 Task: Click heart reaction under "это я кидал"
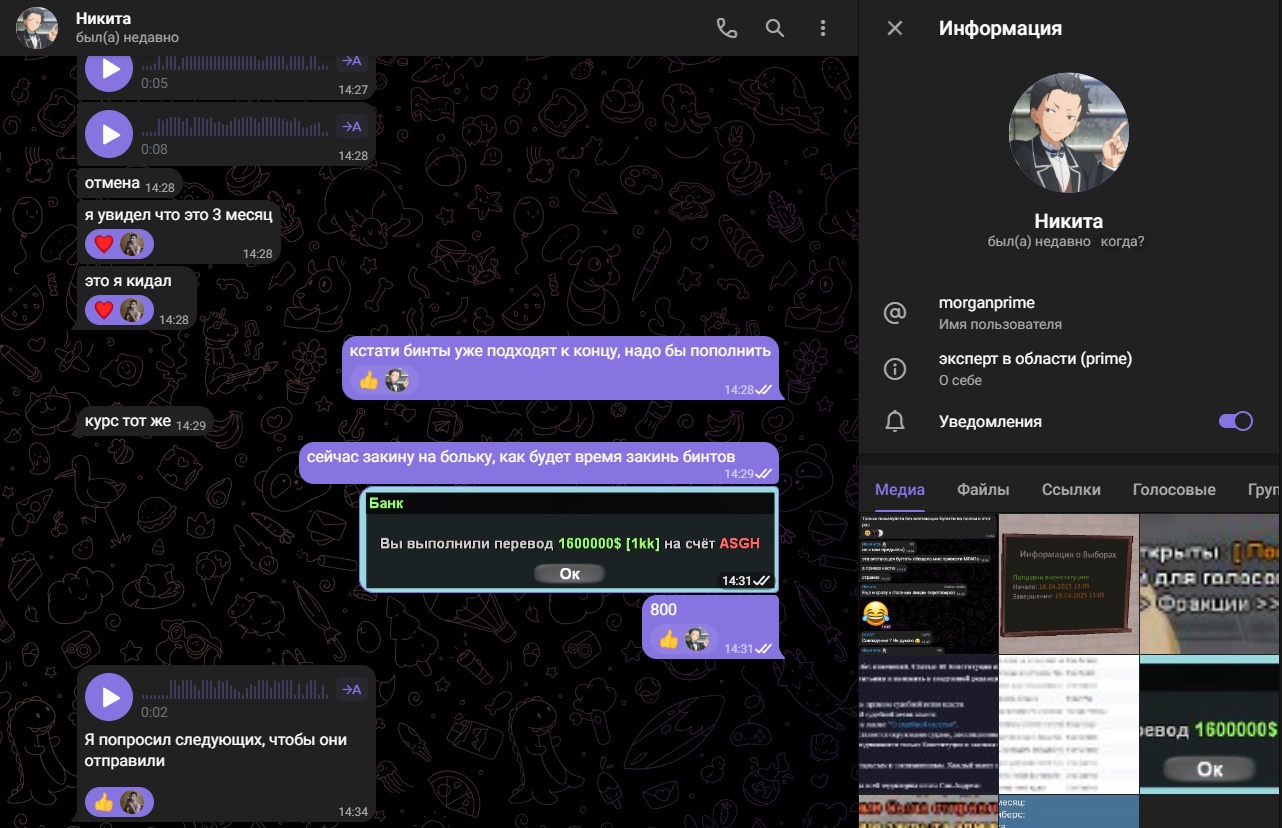tap(119, 310)
